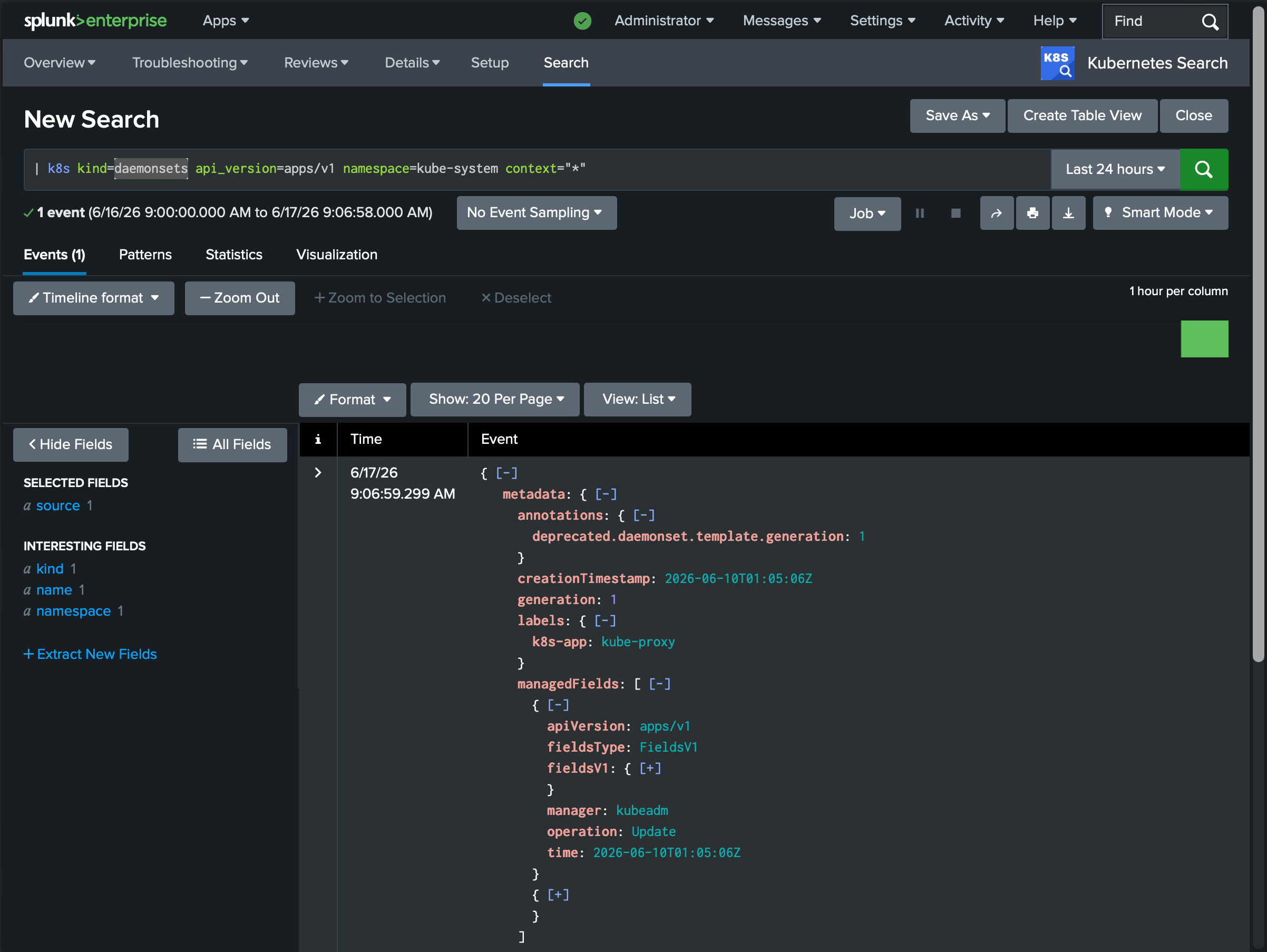Open the Settings menu
1267x952 pixels.
882,21
